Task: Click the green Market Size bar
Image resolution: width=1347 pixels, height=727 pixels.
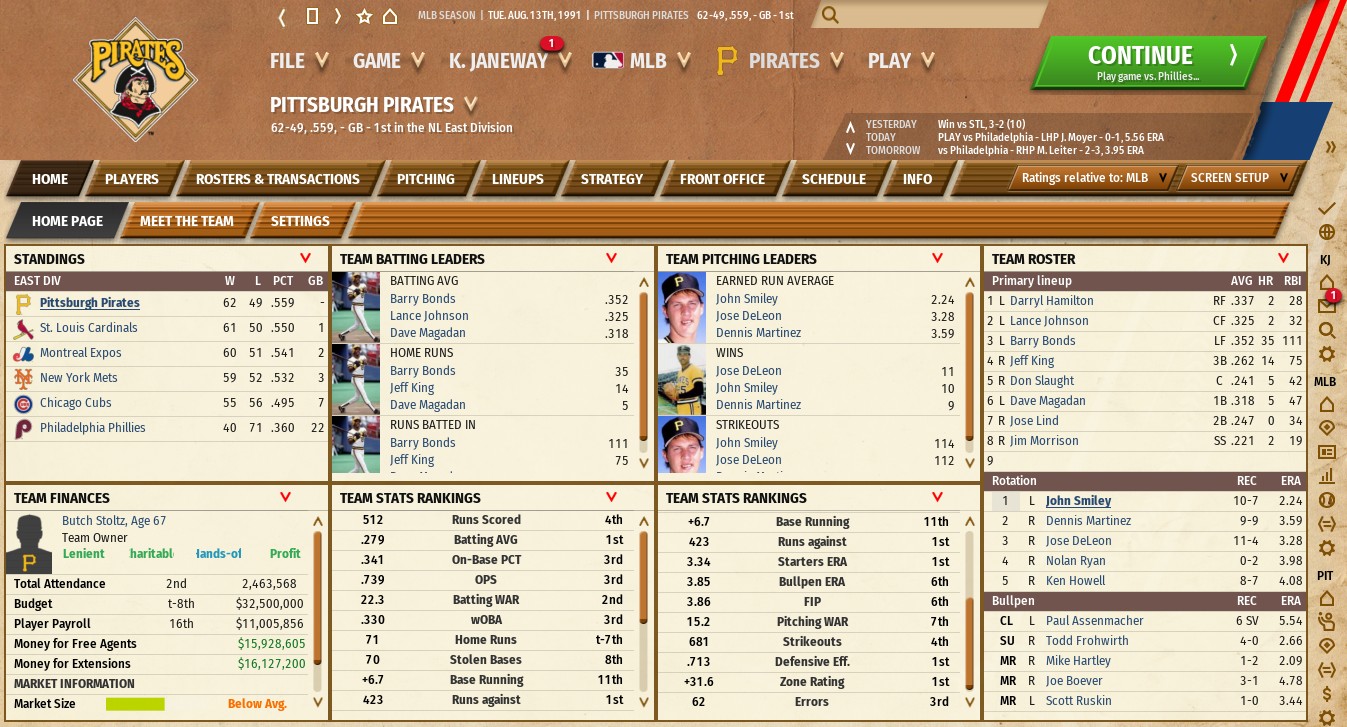Action: coord(135,704)
